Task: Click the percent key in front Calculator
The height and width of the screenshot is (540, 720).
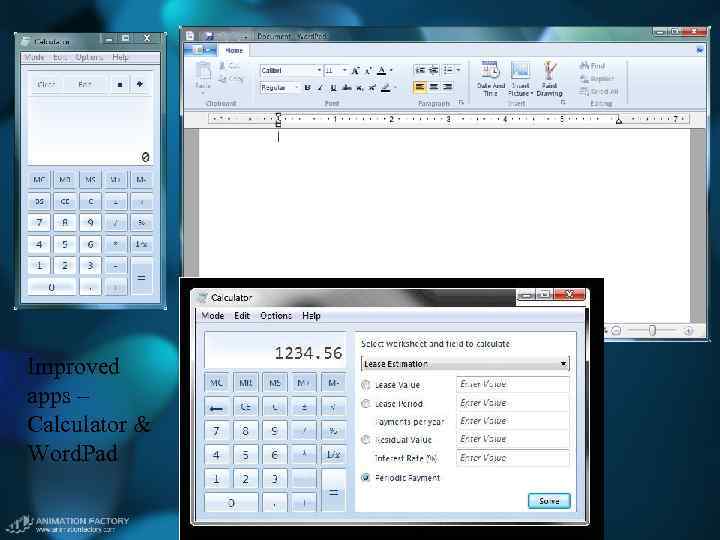Action: point(334,431)
